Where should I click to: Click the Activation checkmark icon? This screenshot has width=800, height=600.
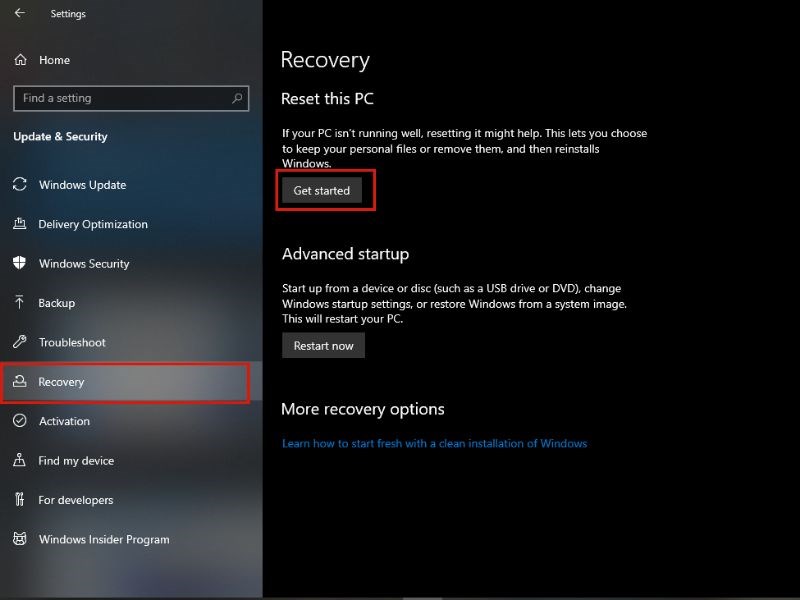[19, 421]
